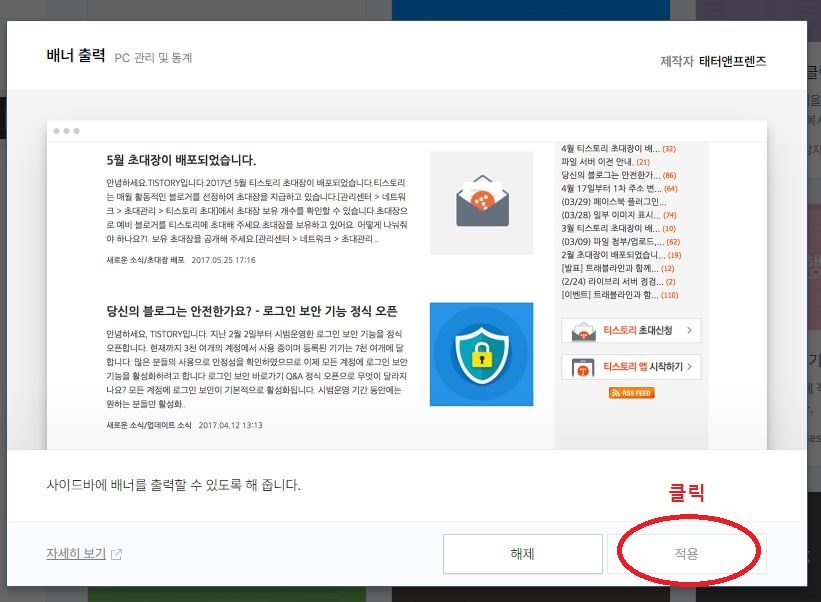Click external link icon beside 자세히 보기
This screenshot has height=602, width=821.
(116, 554)
